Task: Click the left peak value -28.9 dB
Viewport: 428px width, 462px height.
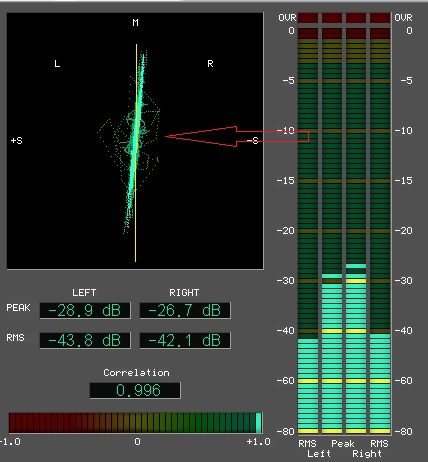Action: coord(85,310)
